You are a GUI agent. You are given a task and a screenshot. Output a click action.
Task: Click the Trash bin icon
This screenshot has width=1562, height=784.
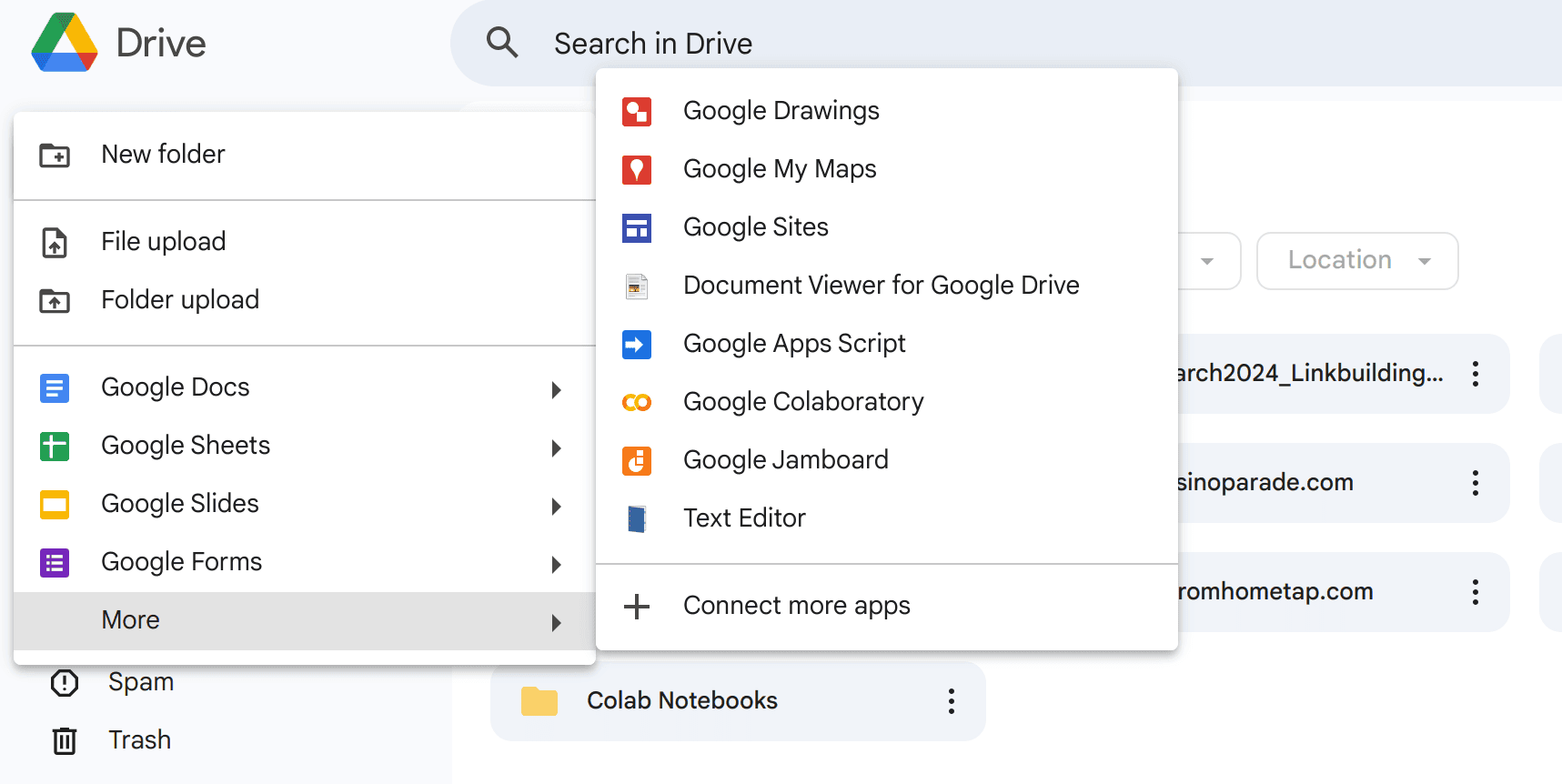pos(65,740)
